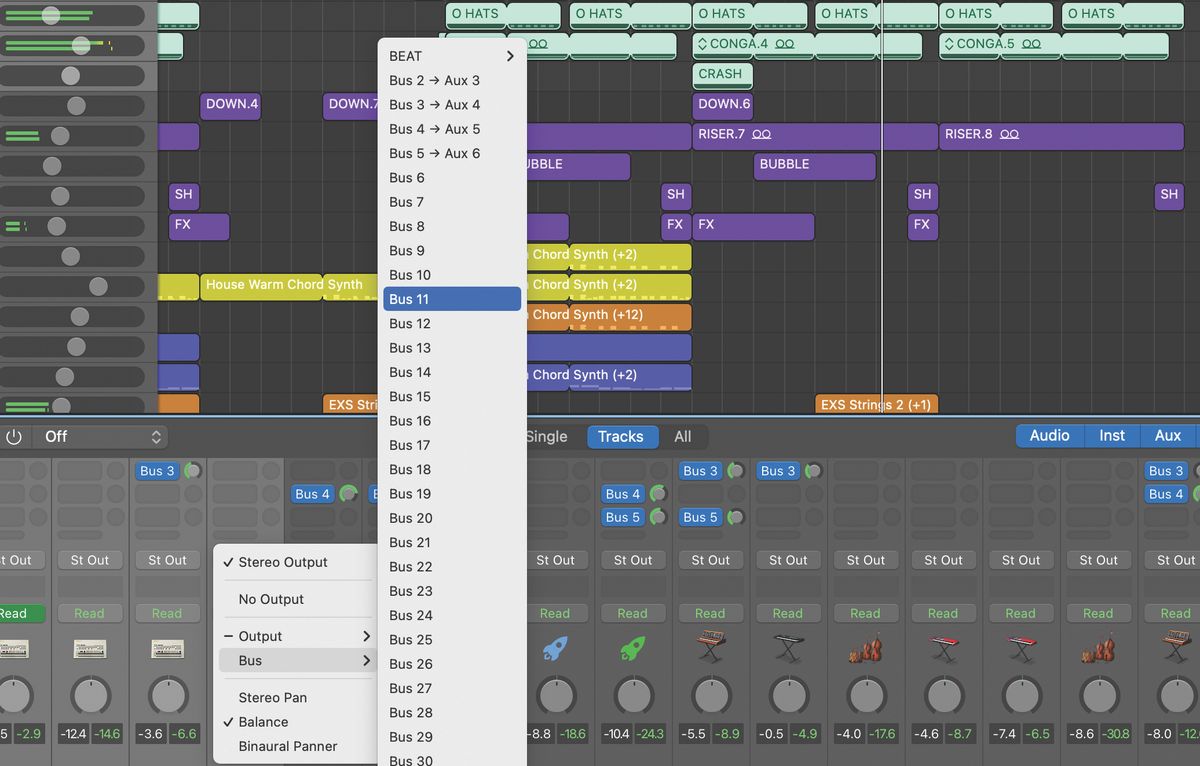Viewport: 1200px width, 766px height.
Task: Click the Aux filter button
Action: click(x=1169, y=435)
